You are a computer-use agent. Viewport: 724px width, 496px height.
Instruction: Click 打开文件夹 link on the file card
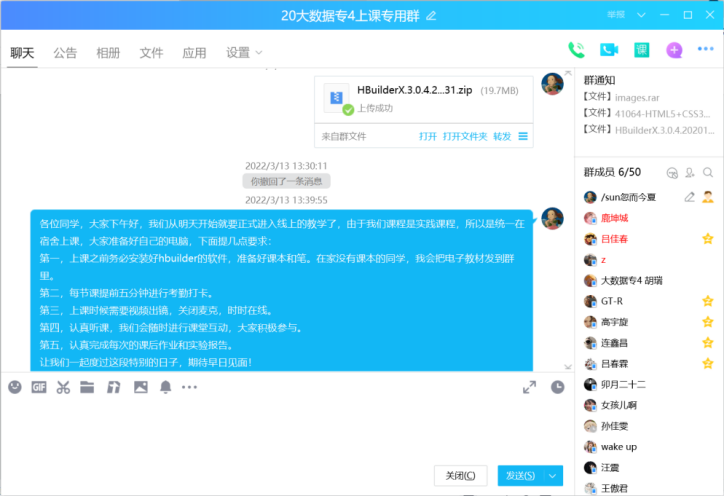465,136
